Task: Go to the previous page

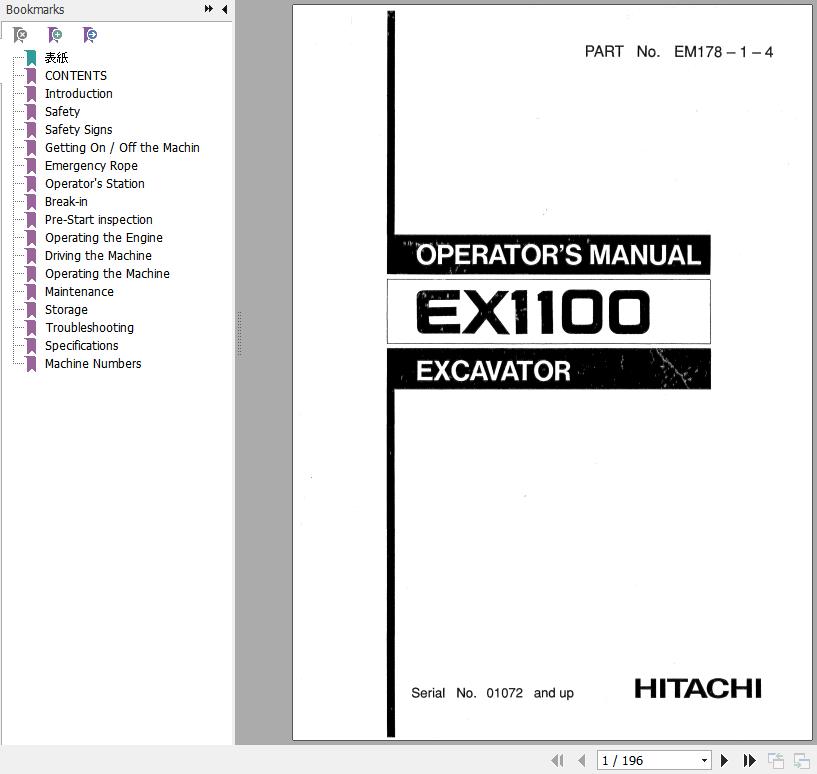Action: 581,760
